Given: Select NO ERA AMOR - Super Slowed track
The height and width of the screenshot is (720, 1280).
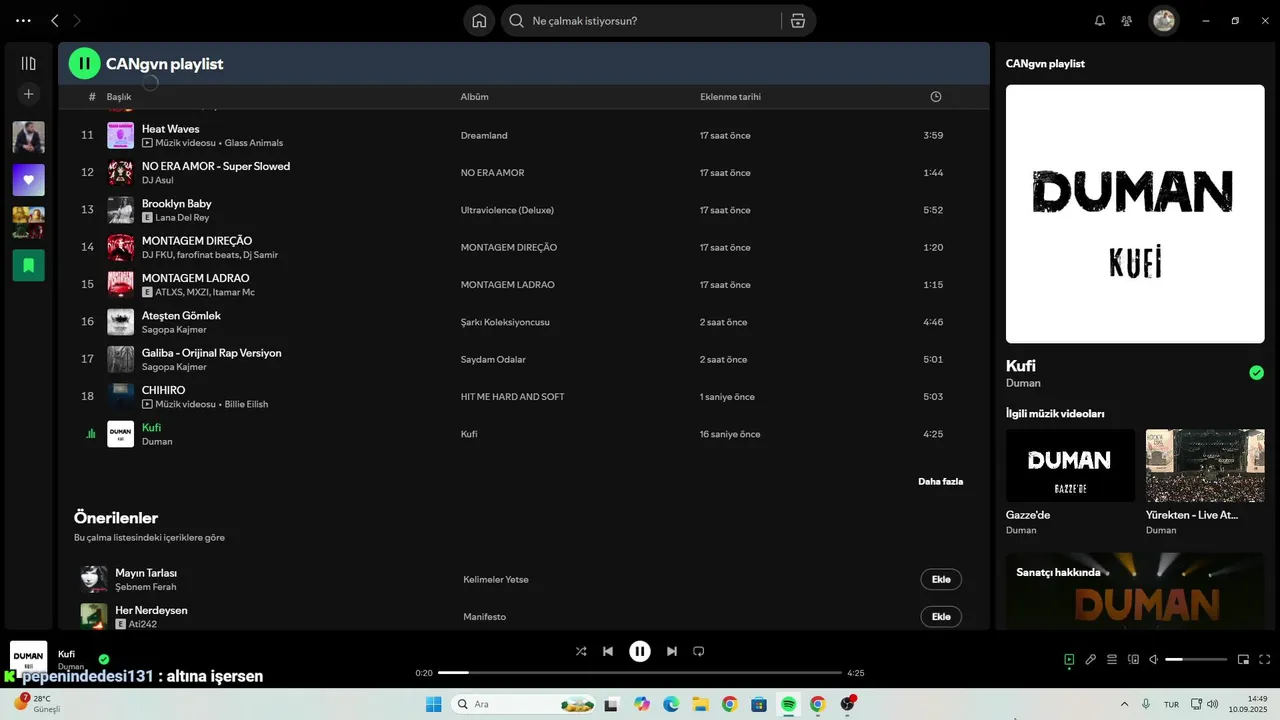Looking at the screenshot, I should tap(216, 166).
